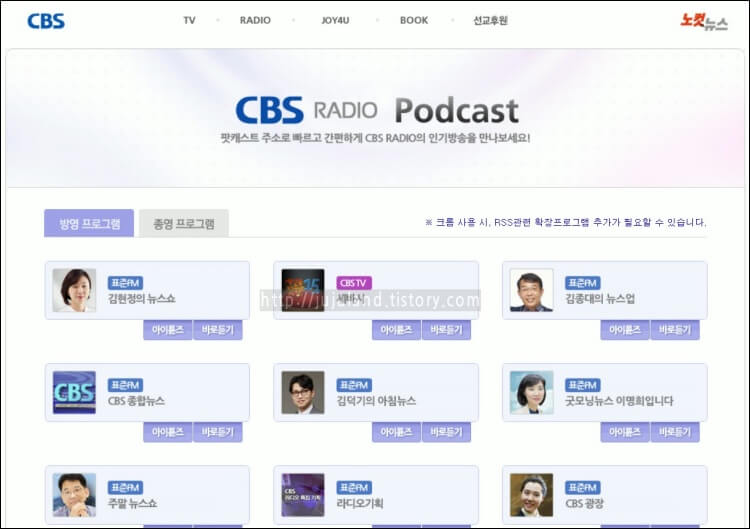Click the CBS 광장 host thumbnail
This screenshot has width=750, height=529.
click(531, 495)
